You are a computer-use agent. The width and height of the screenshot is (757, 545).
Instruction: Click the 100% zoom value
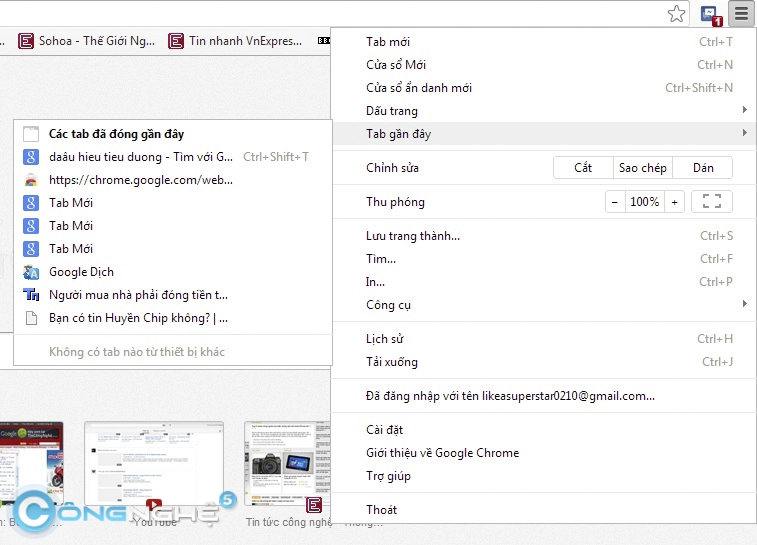(645, 202)
